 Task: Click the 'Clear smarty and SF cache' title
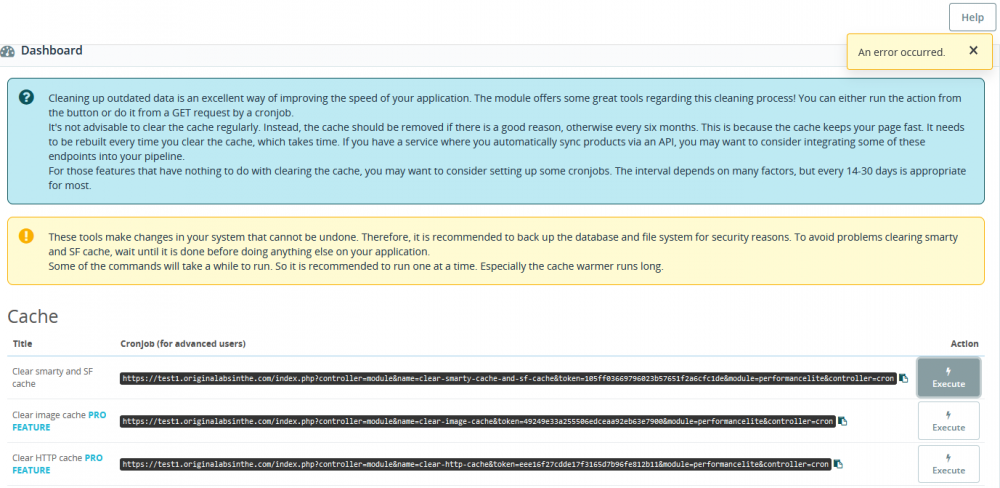53,378
